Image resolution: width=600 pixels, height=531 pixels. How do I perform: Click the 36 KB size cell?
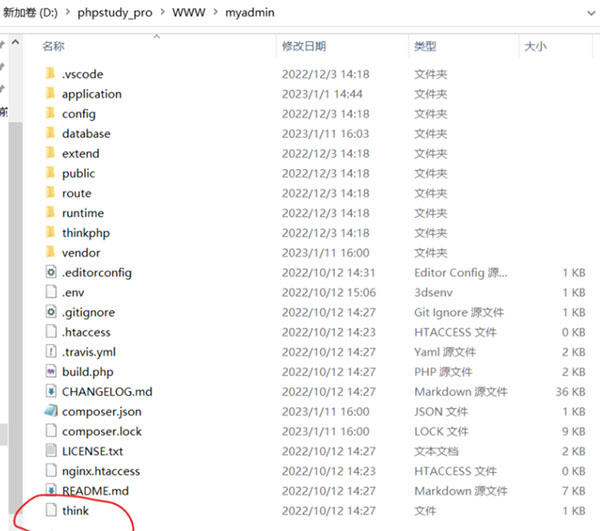click(571, 392)
